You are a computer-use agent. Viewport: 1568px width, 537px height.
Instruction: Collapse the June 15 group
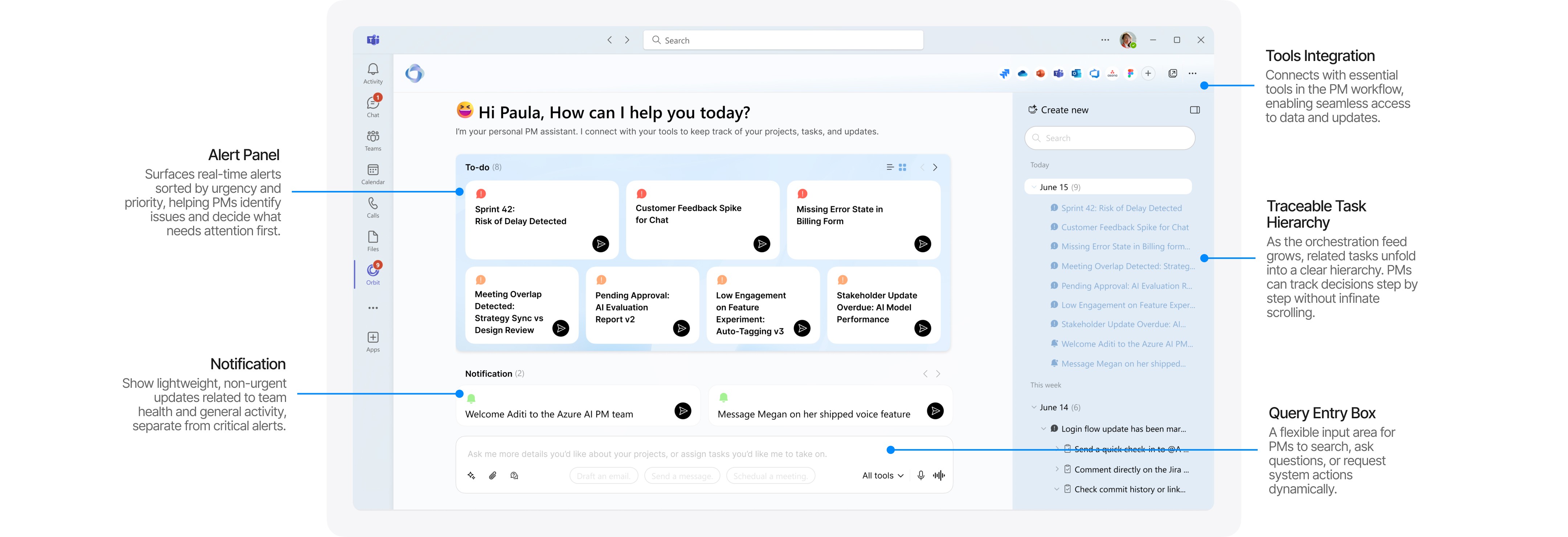click(1034, 187)
